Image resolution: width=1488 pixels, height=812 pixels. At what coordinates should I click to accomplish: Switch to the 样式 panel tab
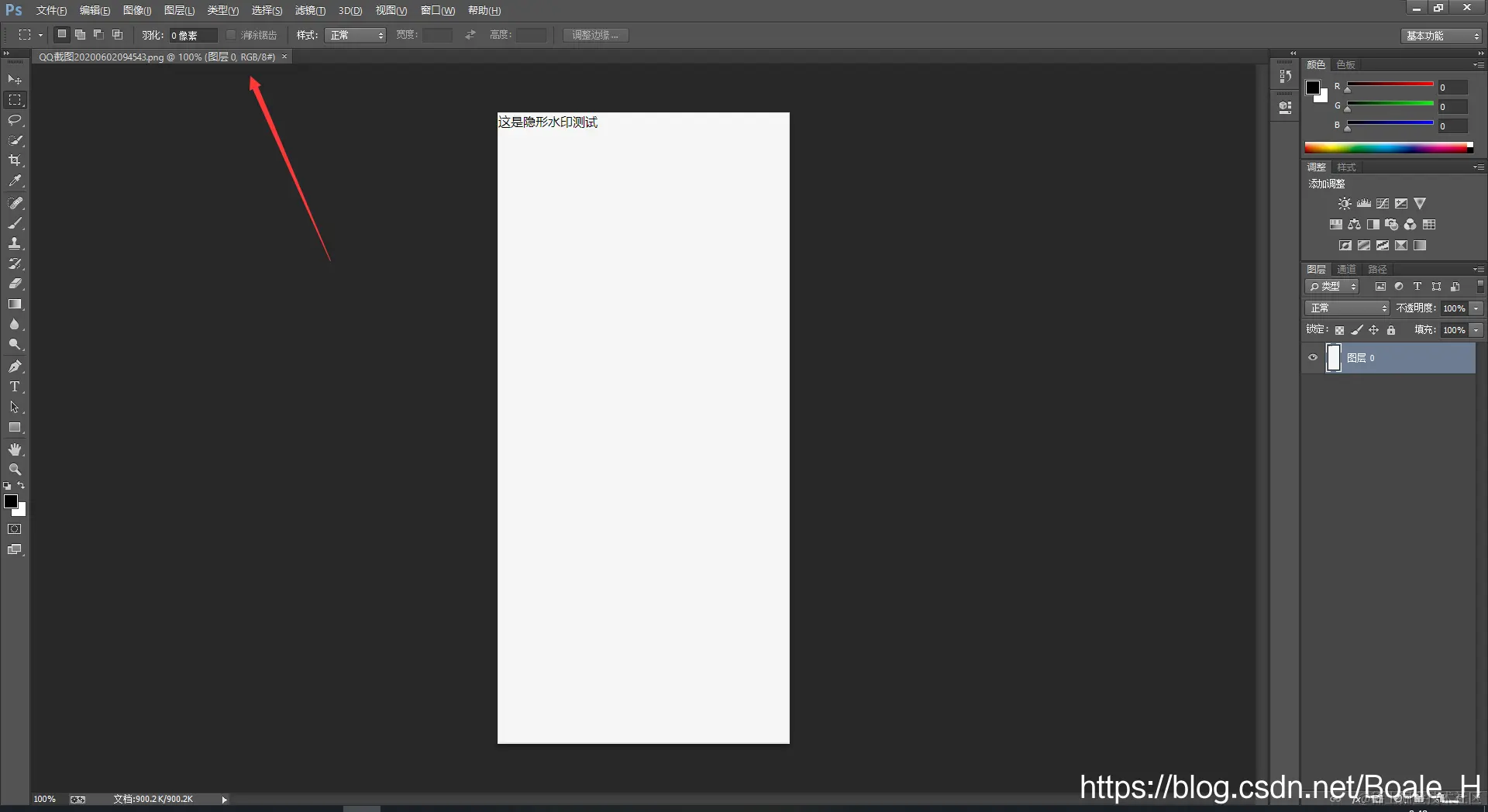(1346, 167)
